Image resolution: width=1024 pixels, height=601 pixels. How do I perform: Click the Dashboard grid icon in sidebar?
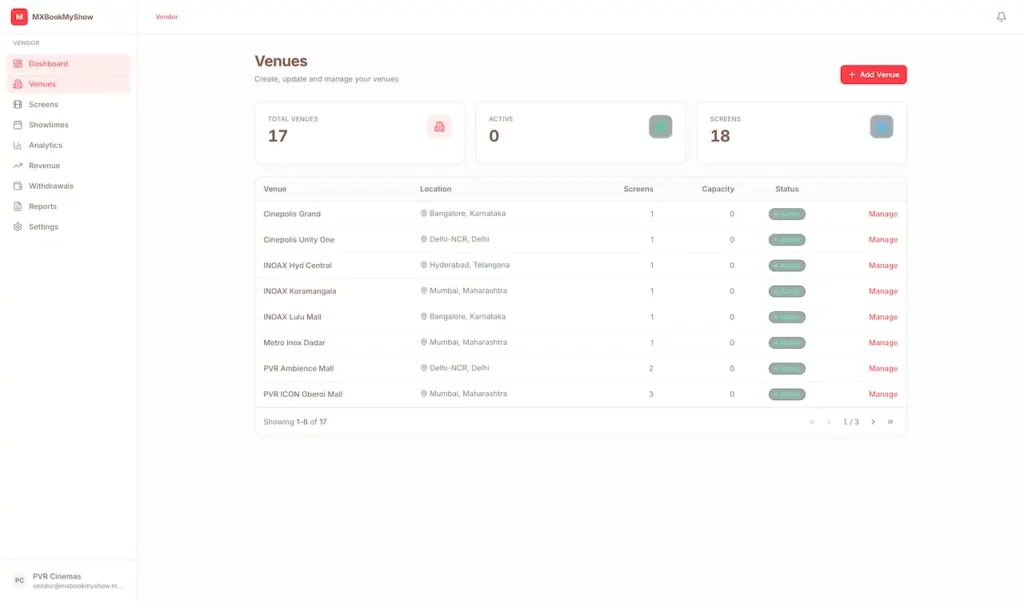coord(18,63)
